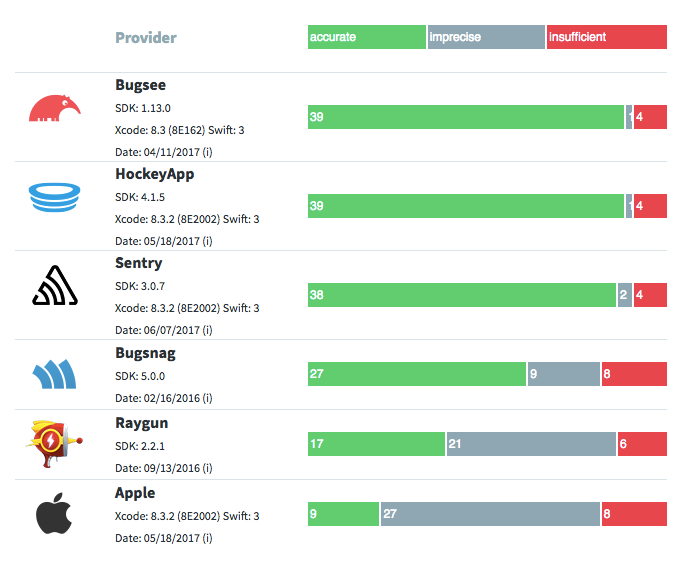Click the Provider column header
The image size is (695, 565).
click(146, 38)
